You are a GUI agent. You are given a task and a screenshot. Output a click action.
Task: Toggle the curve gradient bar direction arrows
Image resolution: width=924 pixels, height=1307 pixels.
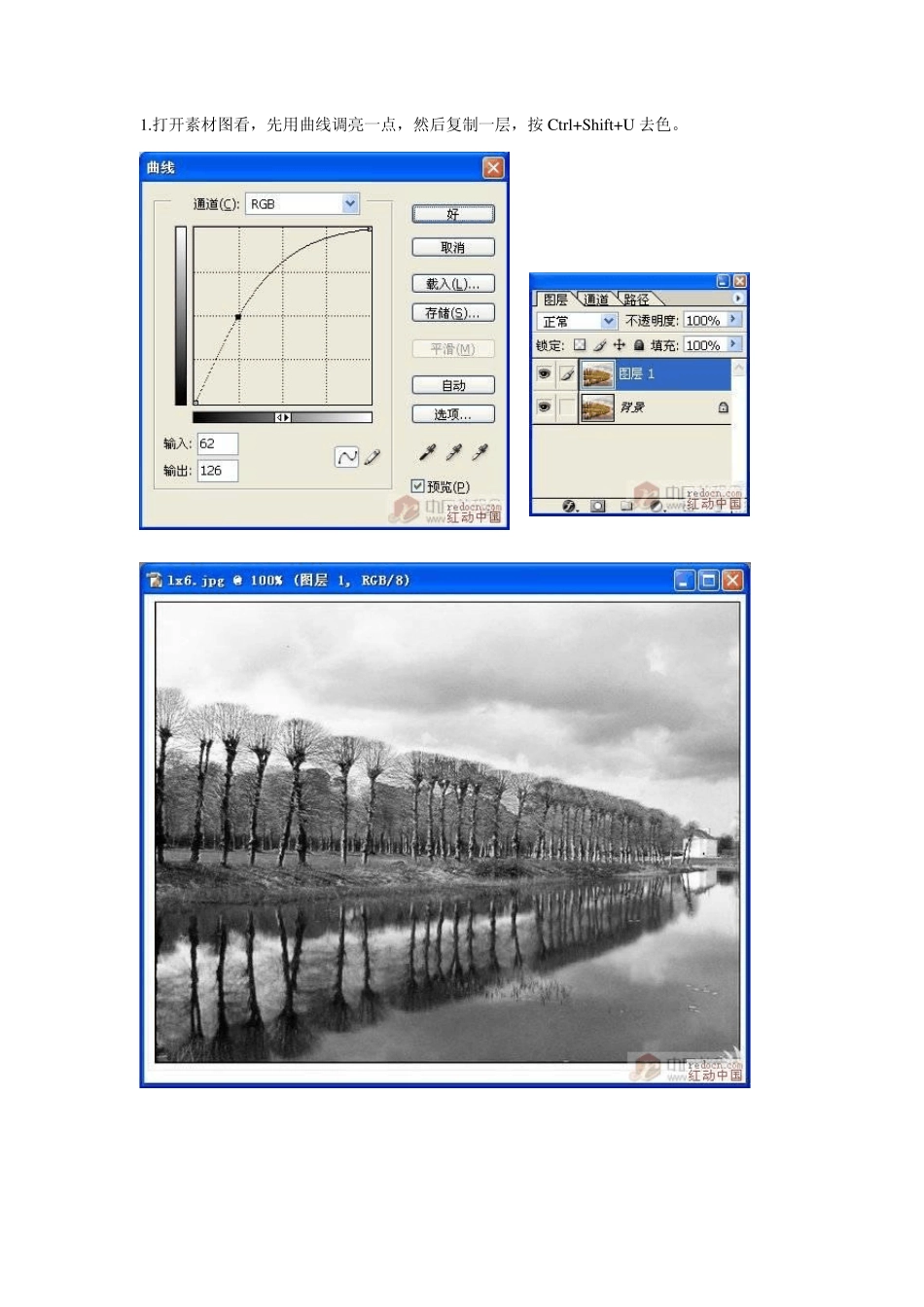(282, 417)
